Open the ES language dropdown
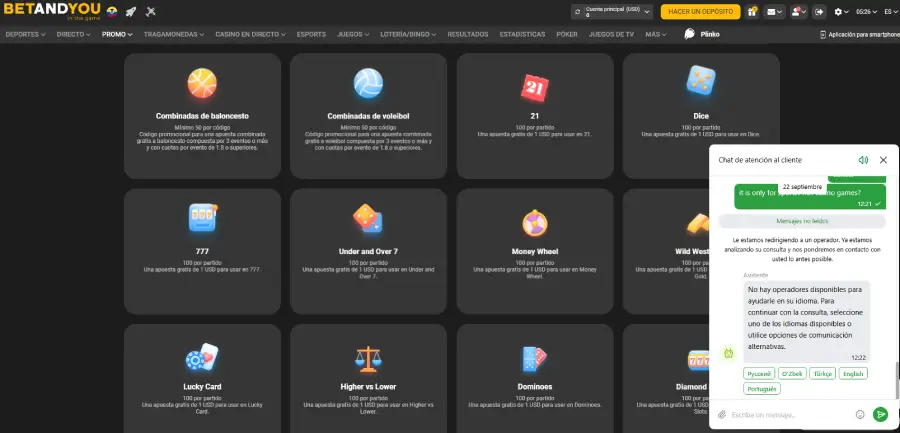The image size is (900, 433). (x=892, y=11)
